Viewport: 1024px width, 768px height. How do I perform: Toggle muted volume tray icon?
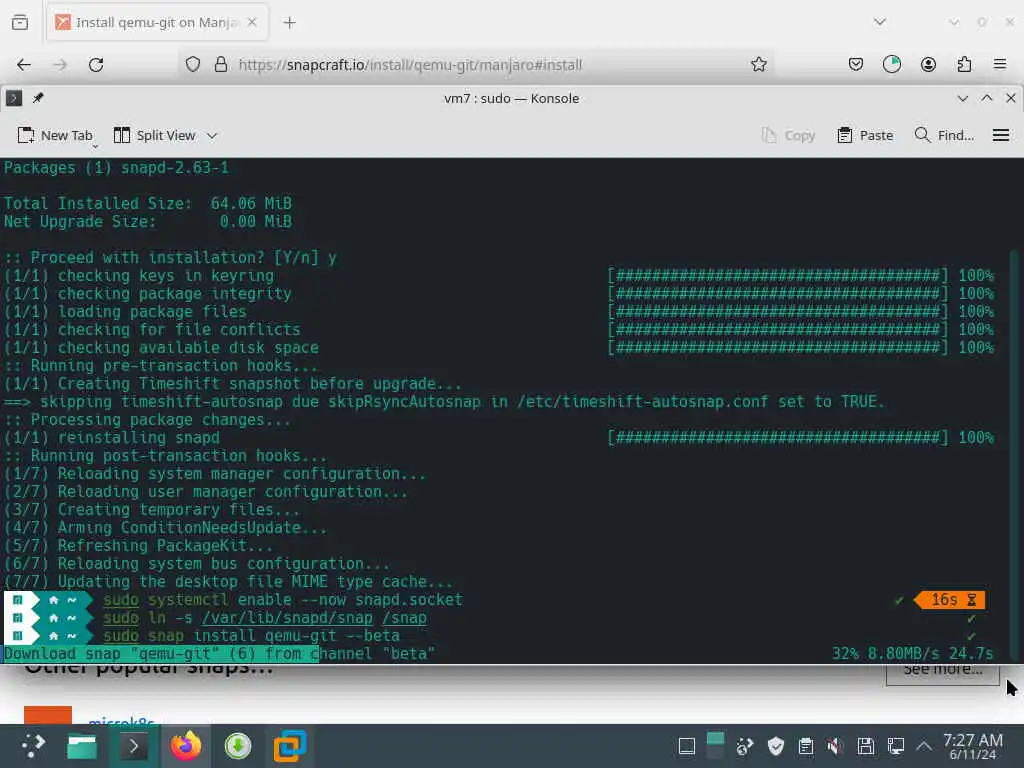pyautogui.click(x=835, y=746)
